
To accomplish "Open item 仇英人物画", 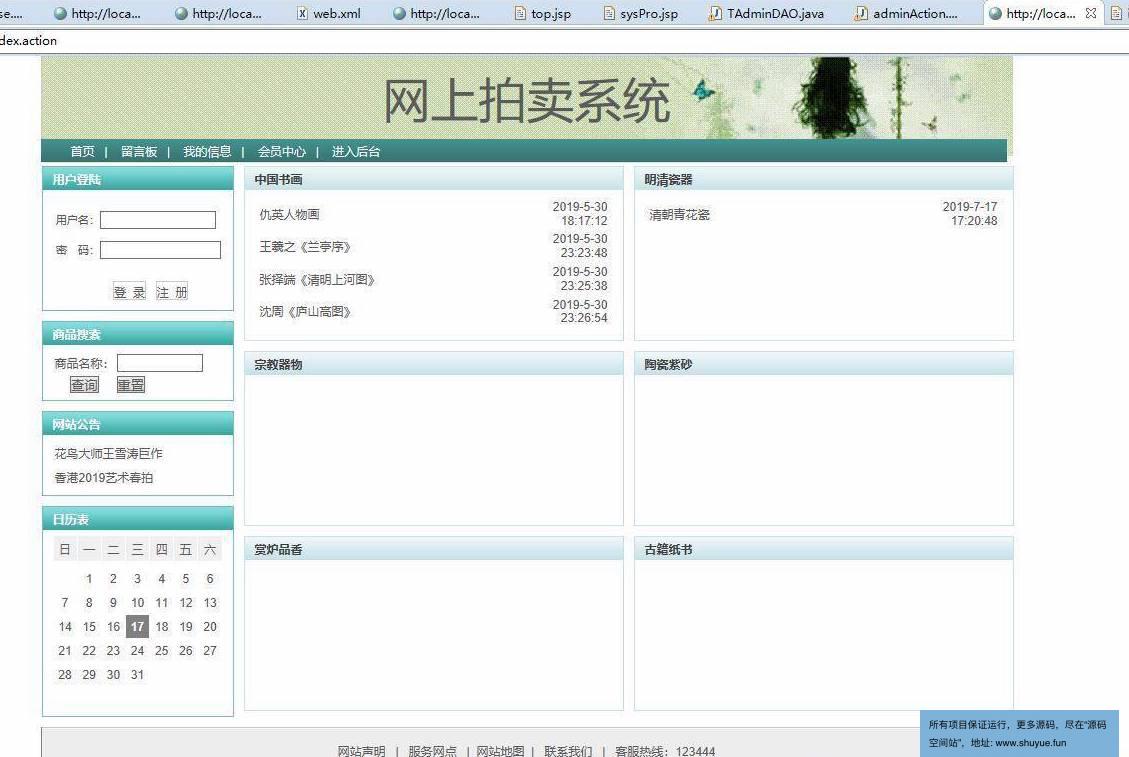I will tap(289, 214).
